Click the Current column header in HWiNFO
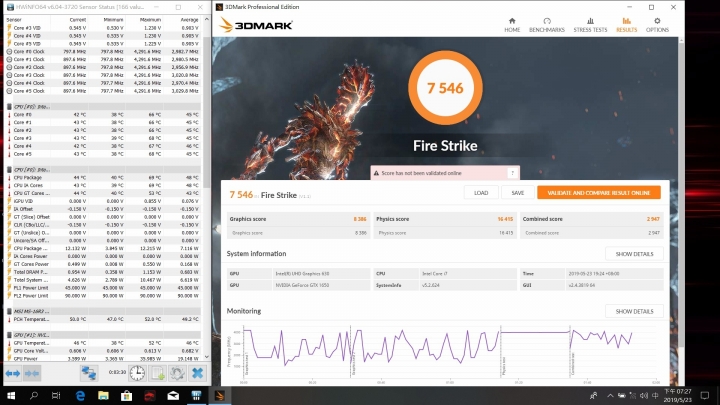 pos(78,20)
